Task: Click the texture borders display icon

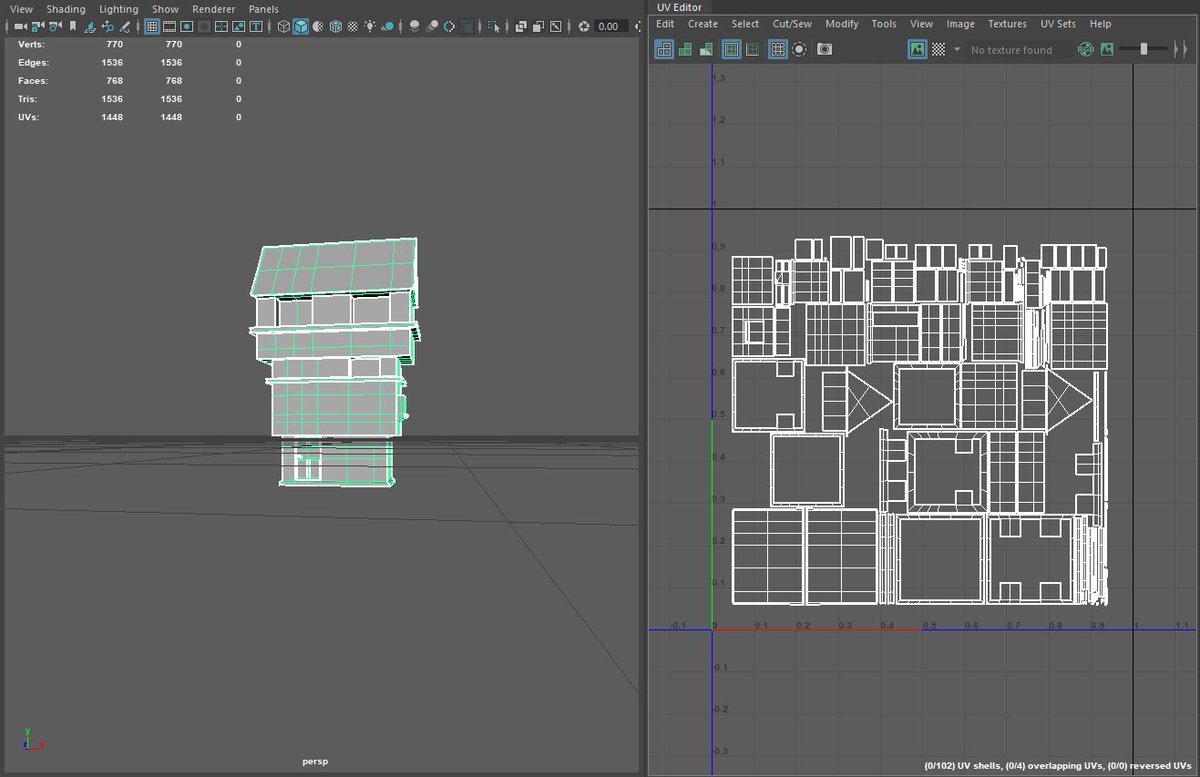Action: [x=731, y=49]
